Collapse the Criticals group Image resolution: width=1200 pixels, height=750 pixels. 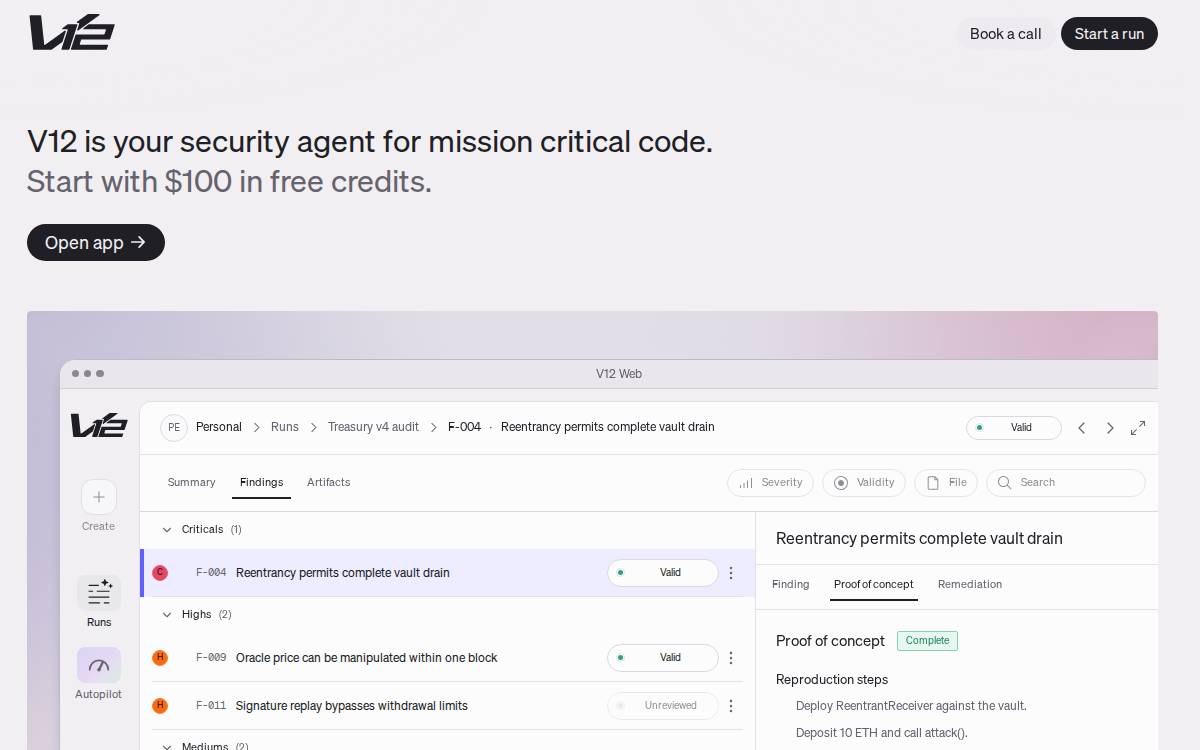pos(167,530)
